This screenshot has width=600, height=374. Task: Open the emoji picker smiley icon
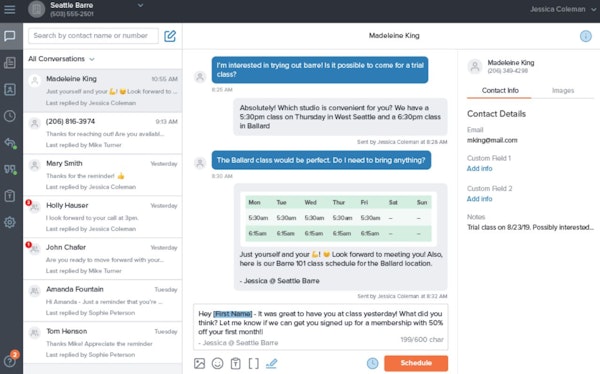tap(217, 363)
